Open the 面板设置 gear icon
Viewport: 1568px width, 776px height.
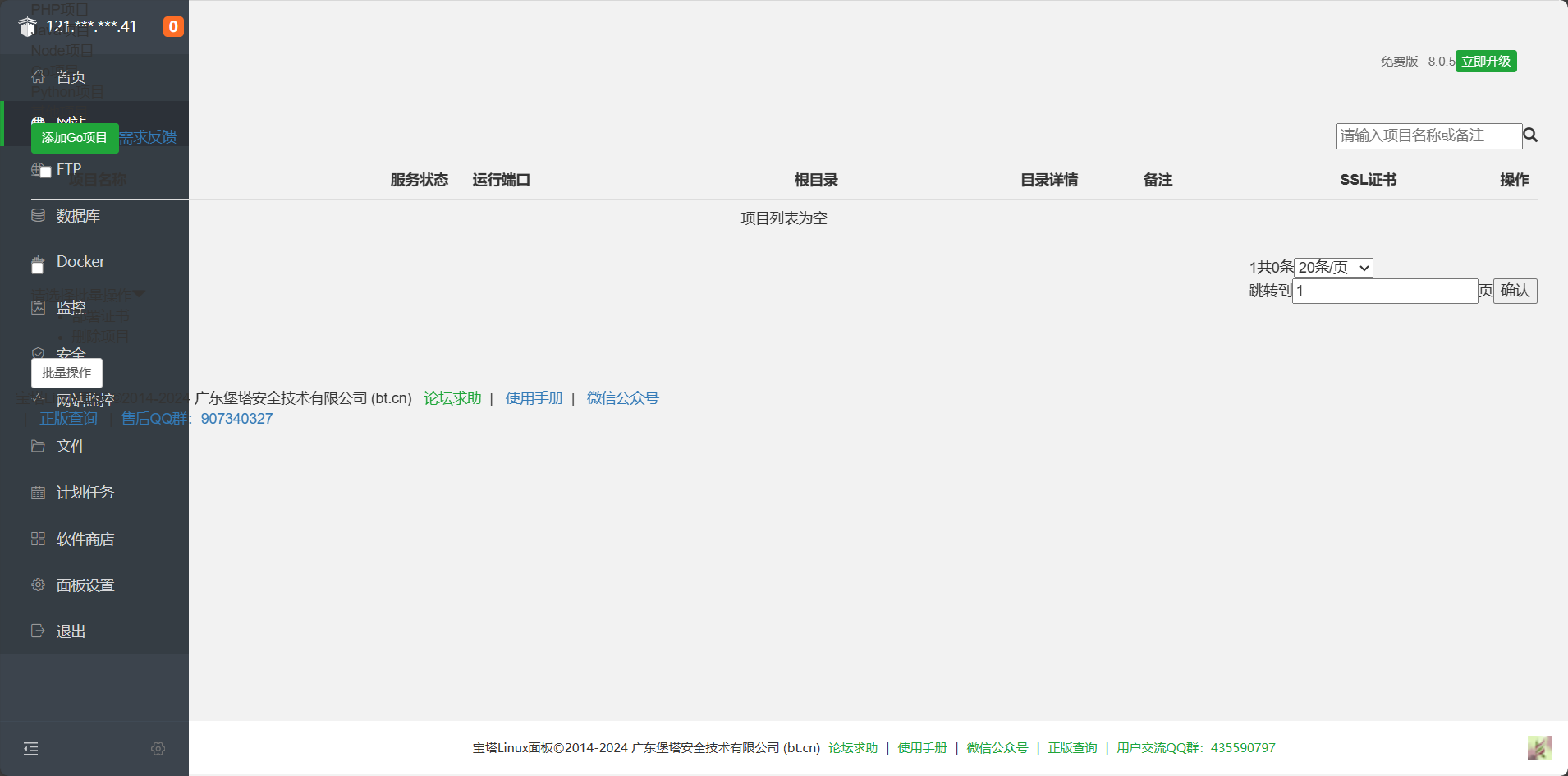38,585
